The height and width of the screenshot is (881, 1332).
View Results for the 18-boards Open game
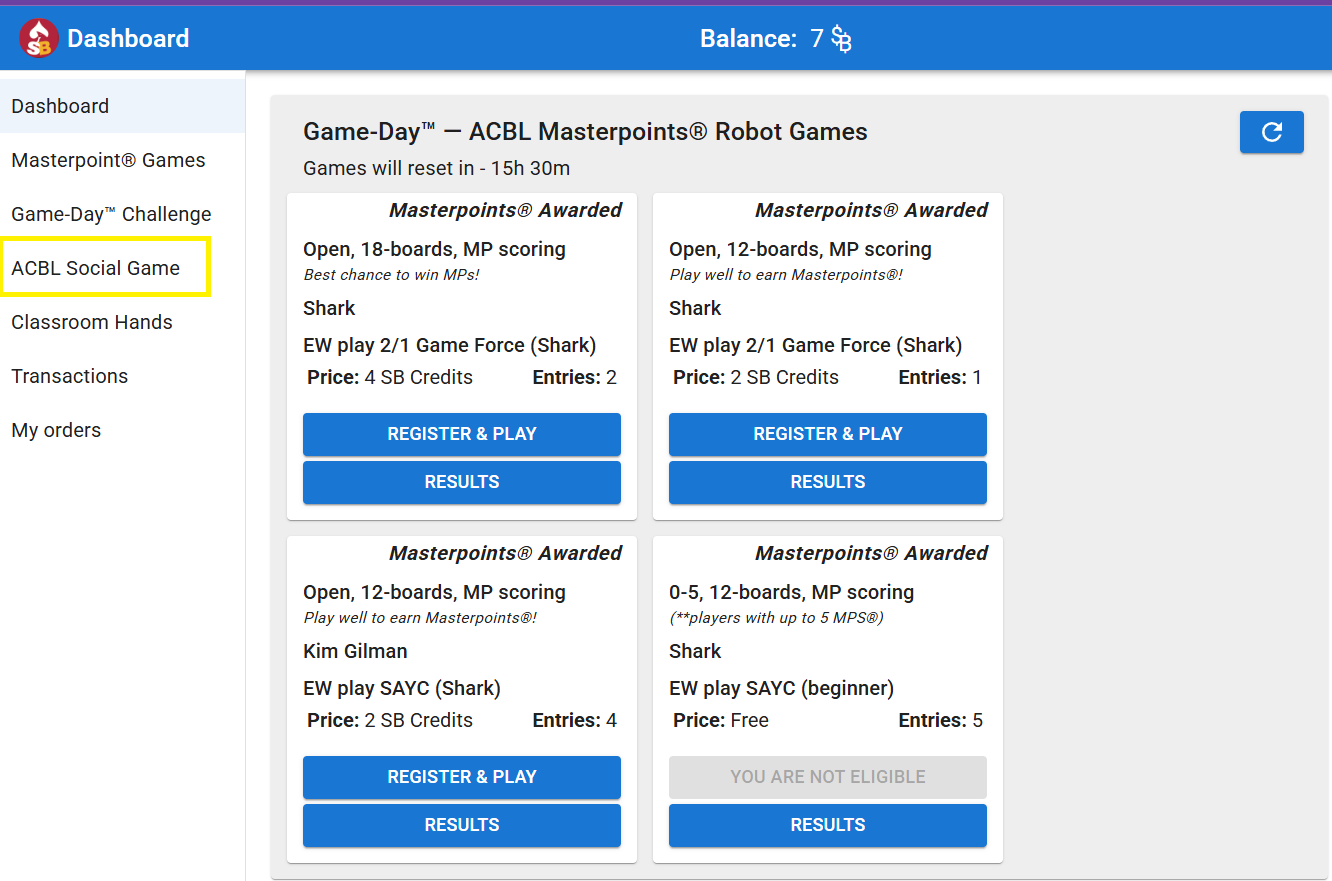(462, 482)
